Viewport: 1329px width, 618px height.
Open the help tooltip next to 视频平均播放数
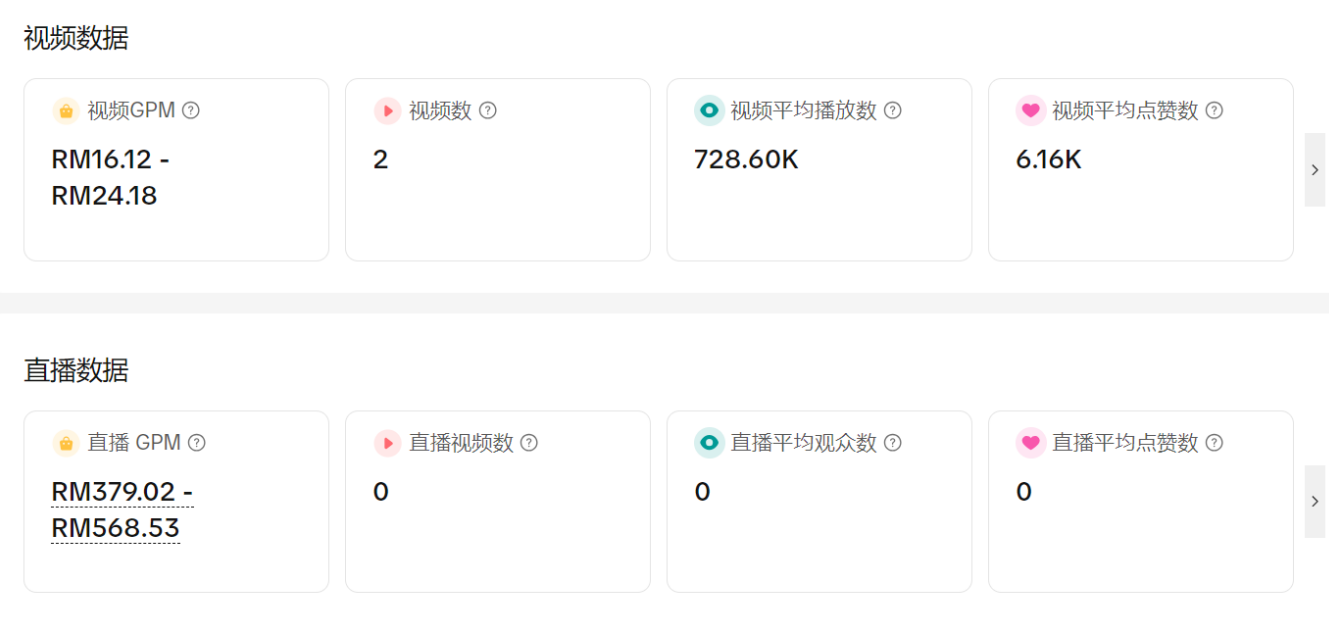pyautogui.click(x=893, y=111)
